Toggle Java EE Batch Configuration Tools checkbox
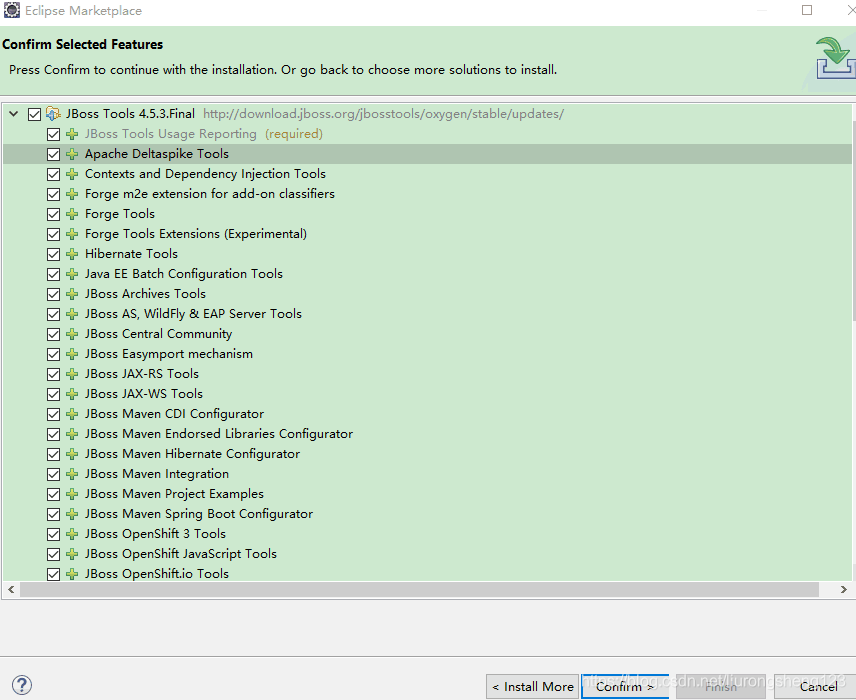Image resolution: width=856 pixels, height=700 pixels. pos(54,275)
